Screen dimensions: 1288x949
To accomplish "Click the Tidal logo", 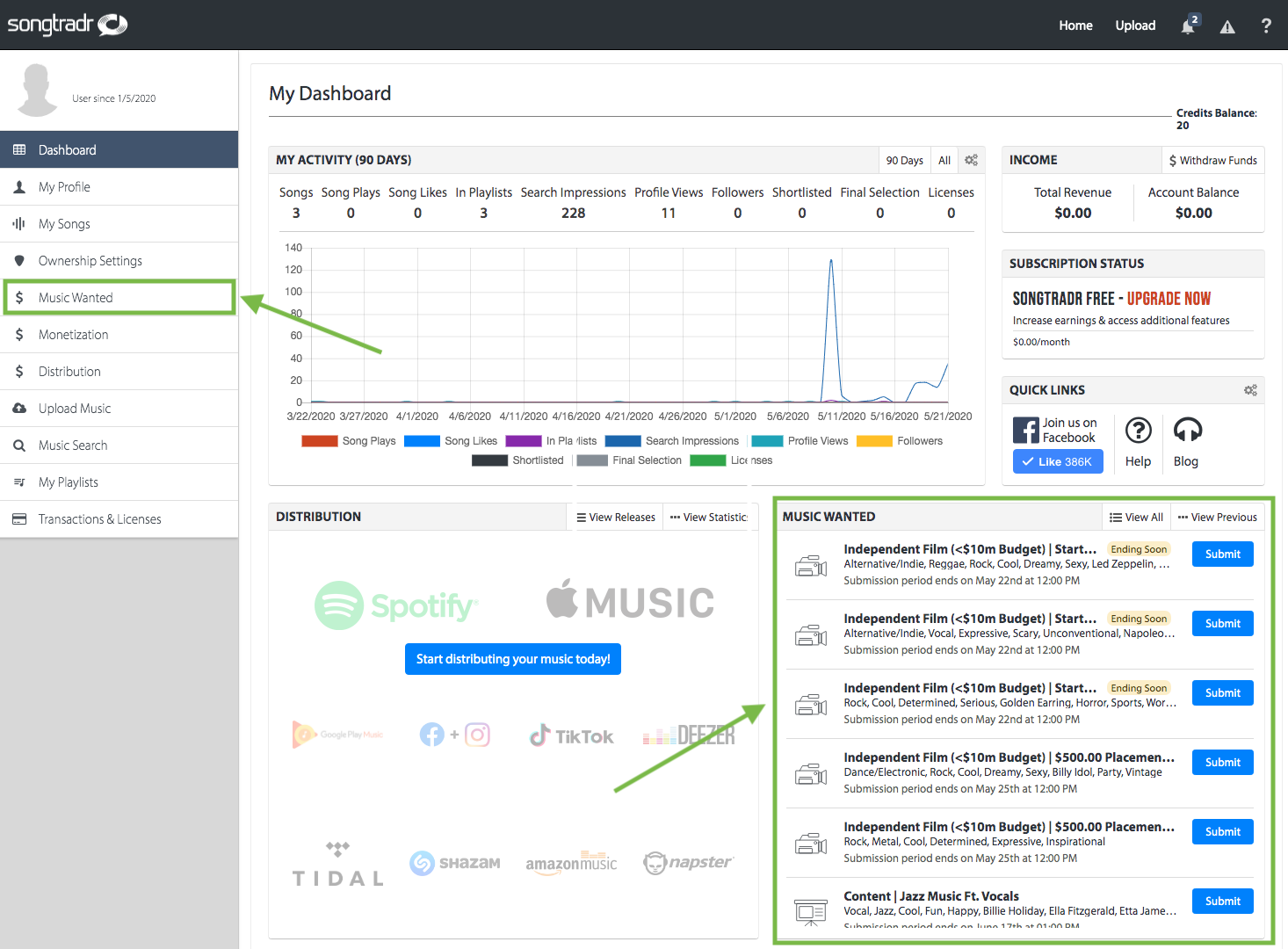I will click(338, 864).
